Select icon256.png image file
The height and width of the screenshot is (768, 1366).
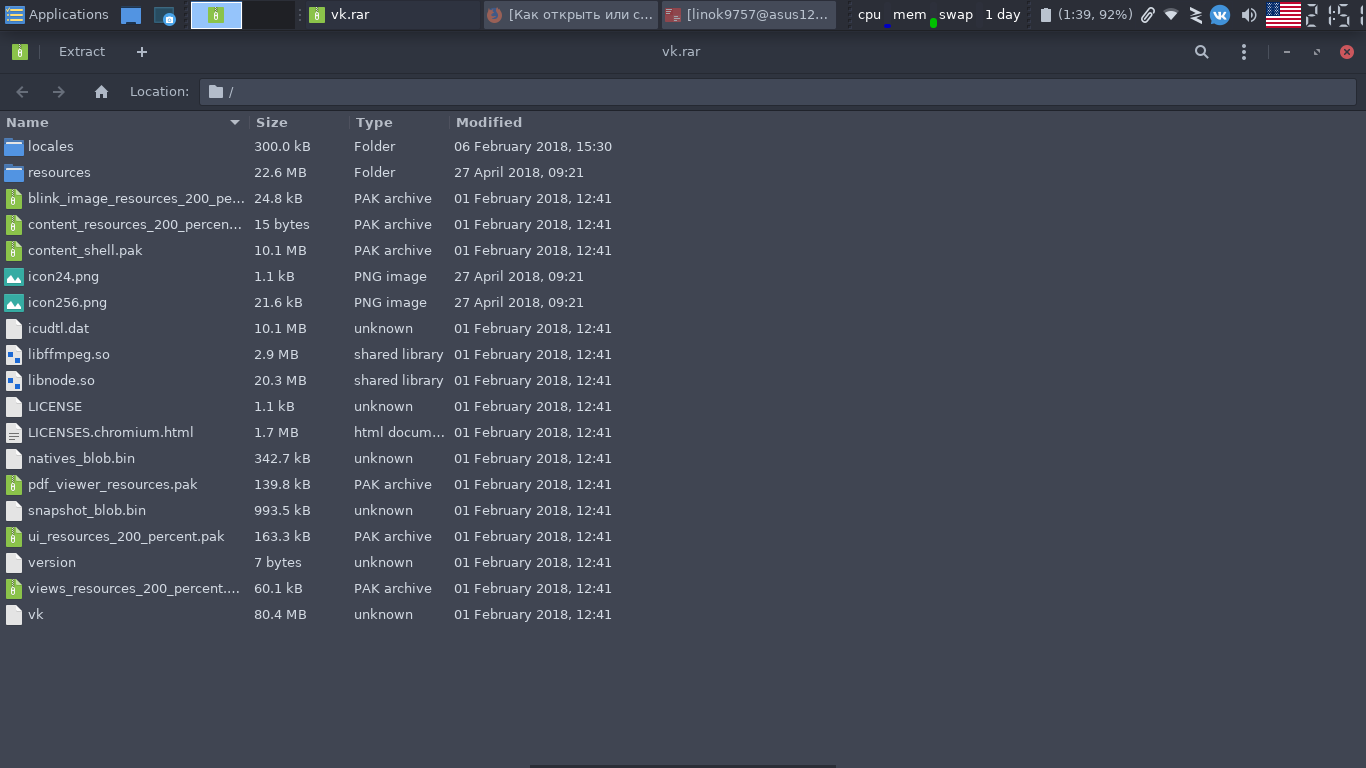(x=67, y=303)
